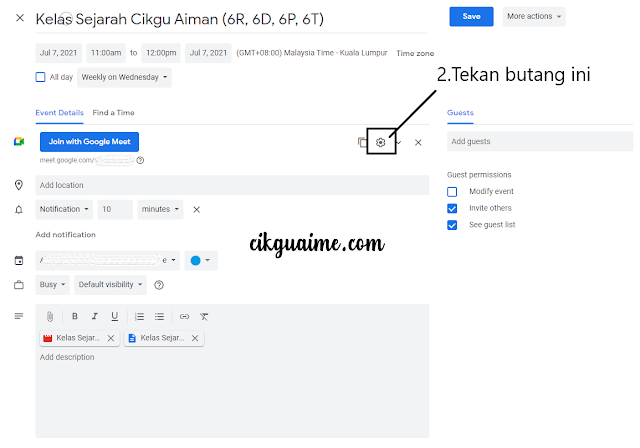Screen dimensions: 640x448
Task: Insert a bulleted list in the description
Action: (x=159, y=316)
